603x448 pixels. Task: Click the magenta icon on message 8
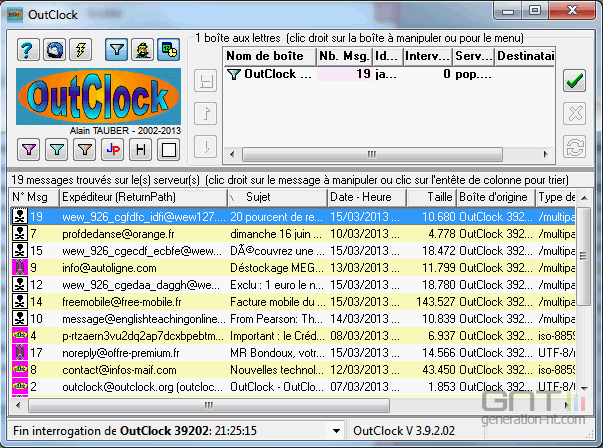(20, 369)
